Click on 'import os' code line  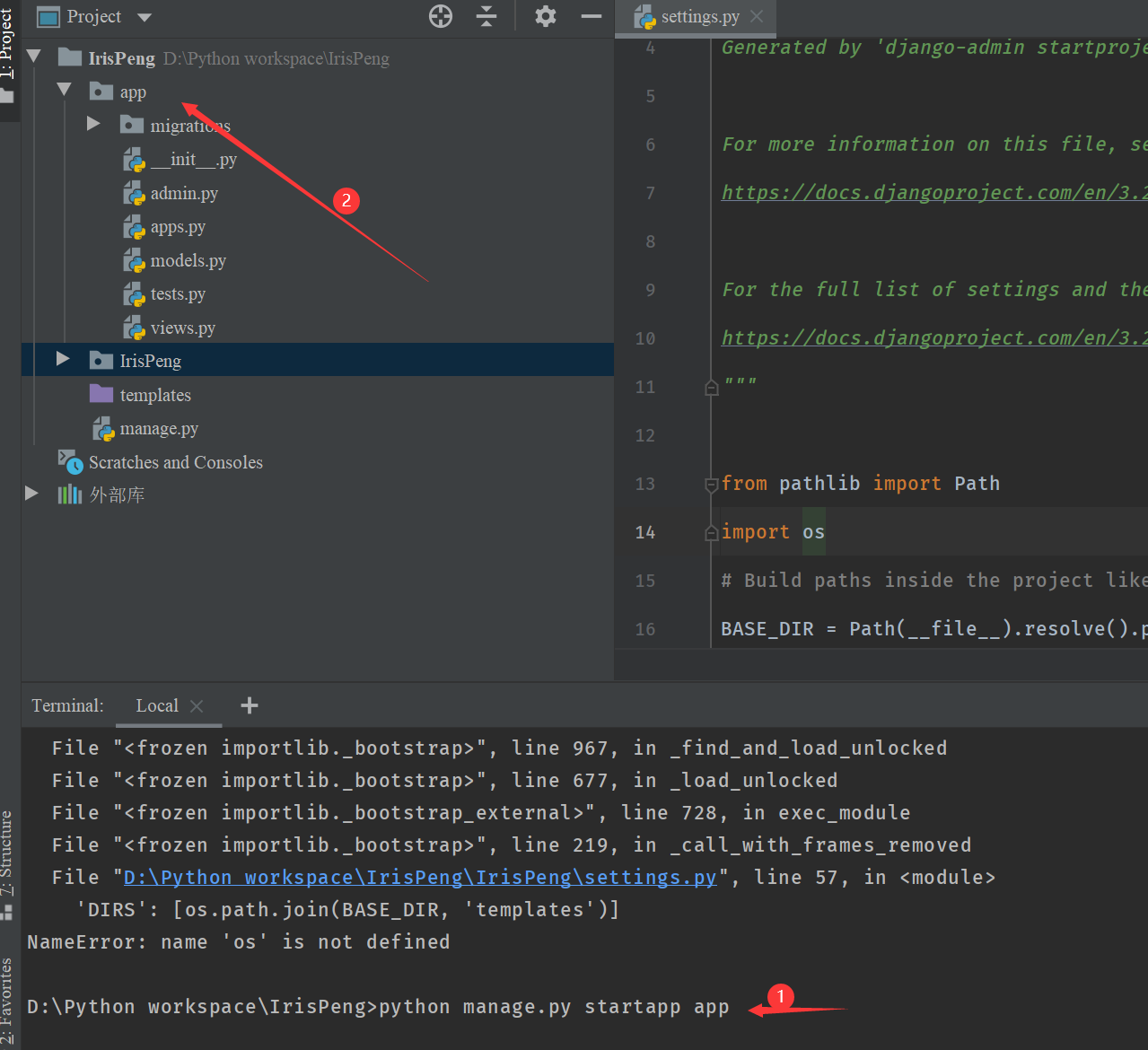point(773,532)
